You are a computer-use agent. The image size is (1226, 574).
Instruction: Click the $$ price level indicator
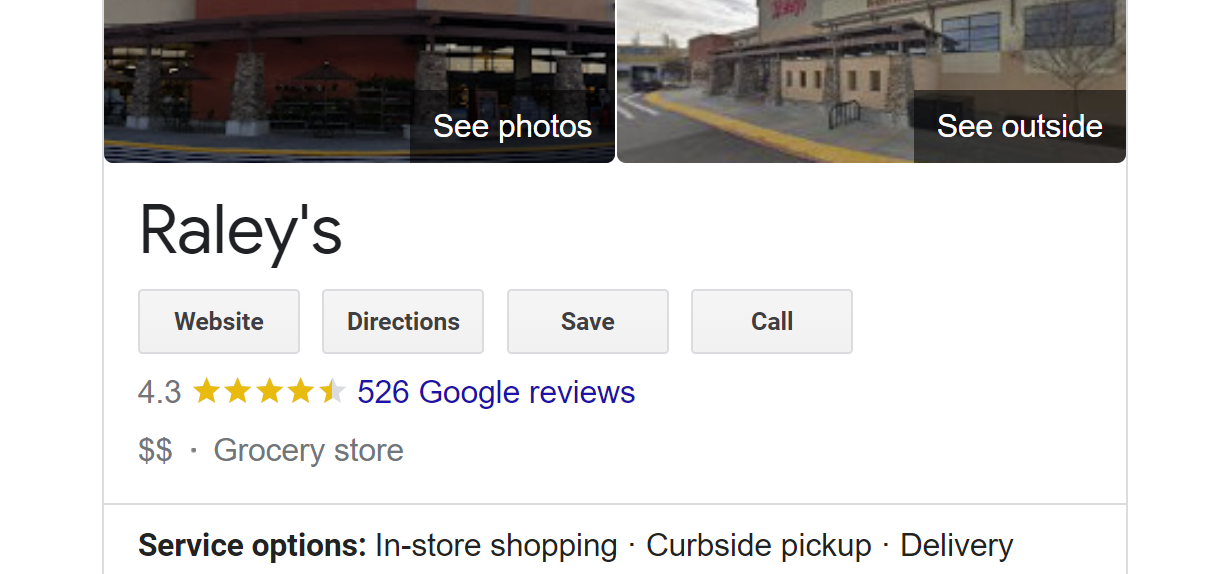[x=155, y=450]
